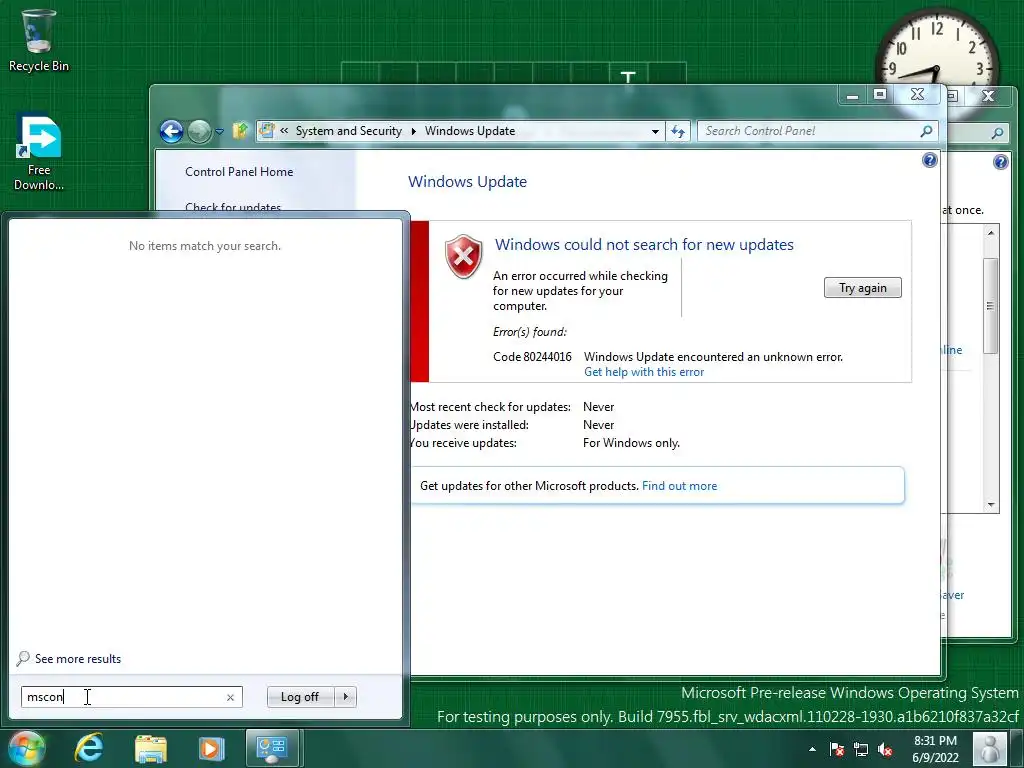The width and height of the screenshot is (1024, 768).
Task: Refresh the Windows Update page
Action: (x=678, y=131)
